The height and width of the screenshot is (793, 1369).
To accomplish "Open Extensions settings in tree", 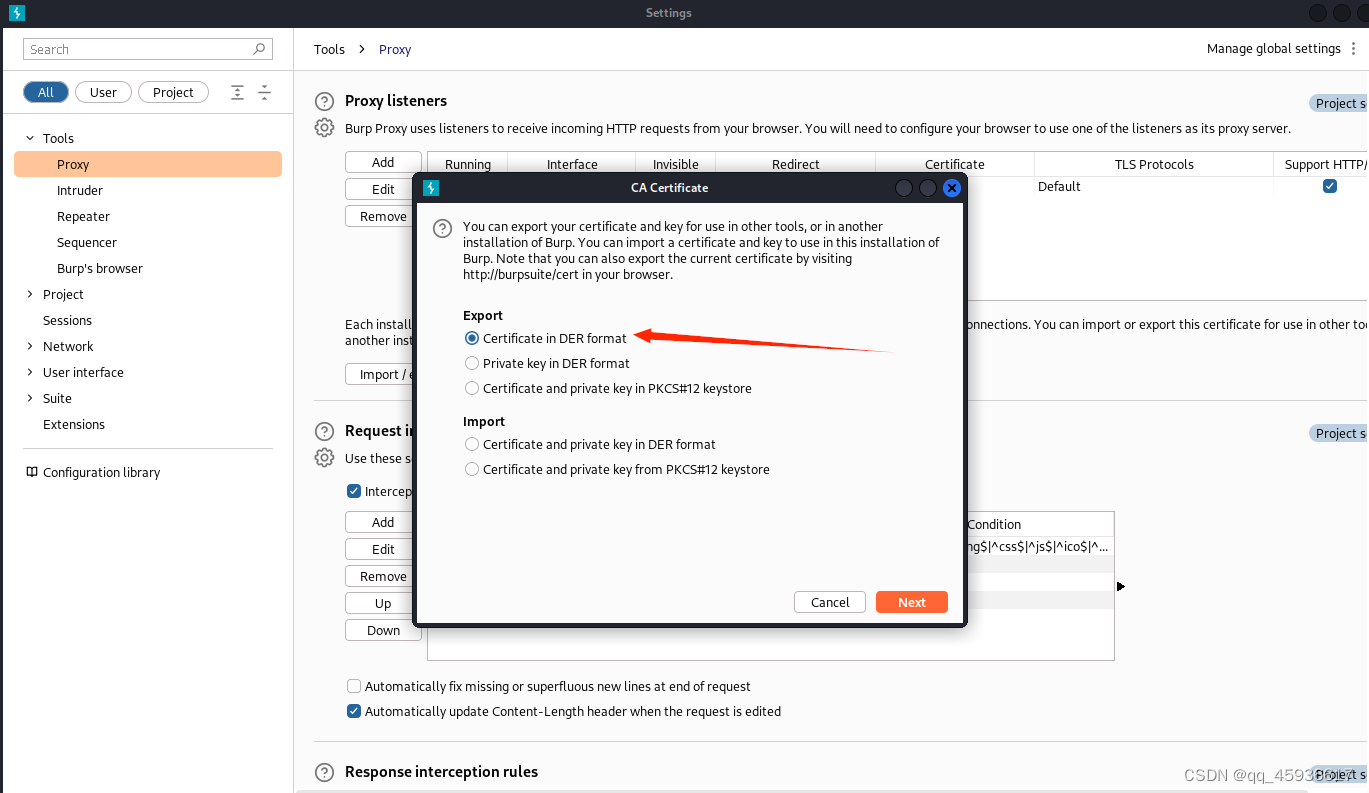I will [74, 424].
